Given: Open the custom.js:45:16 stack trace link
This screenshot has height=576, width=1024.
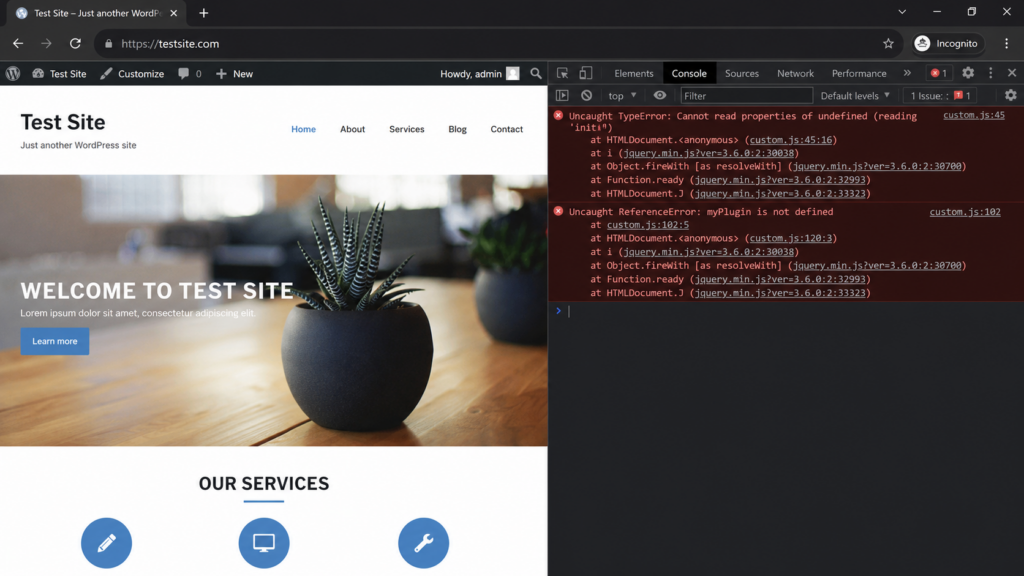Looking at the screenshot, I should pyautogui.click(x=790, y=140).
